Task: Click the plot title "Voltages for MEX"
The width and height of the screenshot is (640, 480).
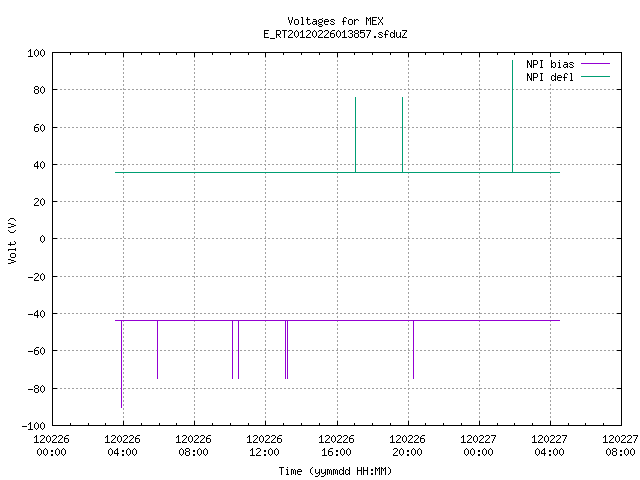Action: (335, 21)
